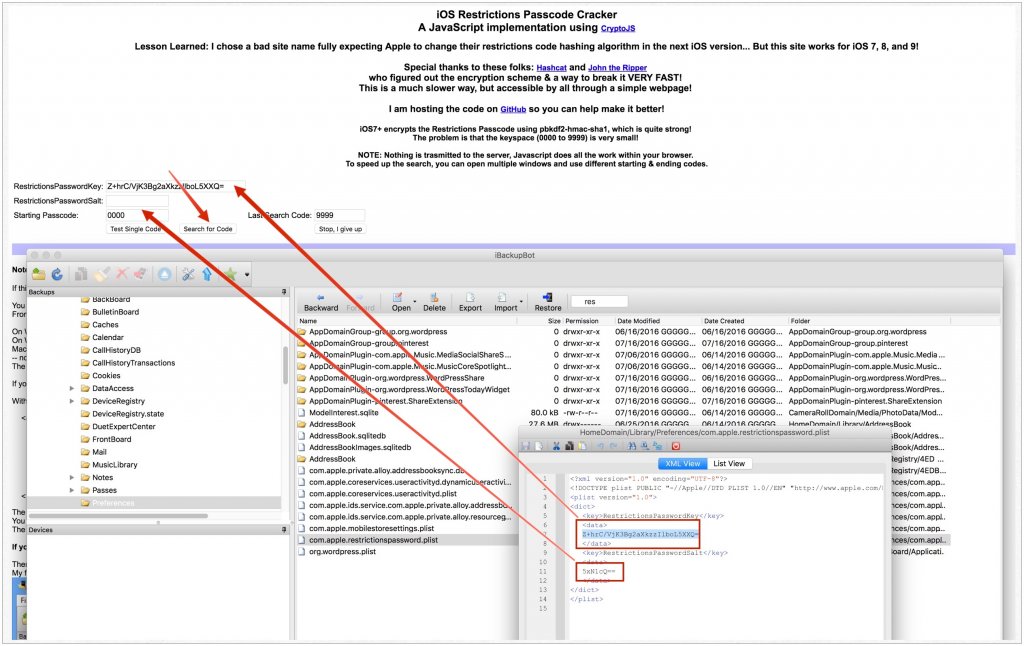
Task: Switch to XML View
Action: [x=684, y=463]
